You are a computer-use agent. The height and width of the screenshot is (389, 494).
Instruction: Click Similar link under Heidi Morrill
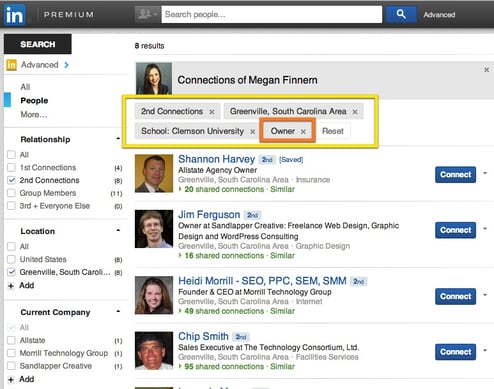(x=282, y=311)
